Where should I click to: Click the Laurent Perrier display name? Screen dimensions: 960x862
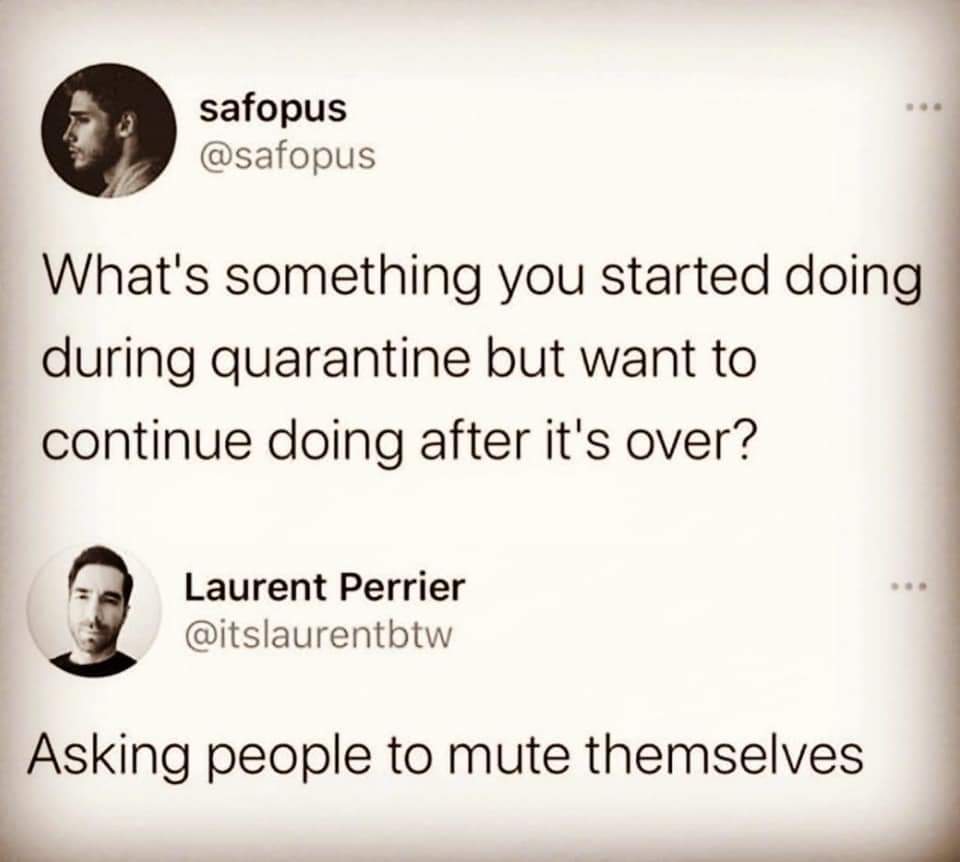(x=325, y=588)
